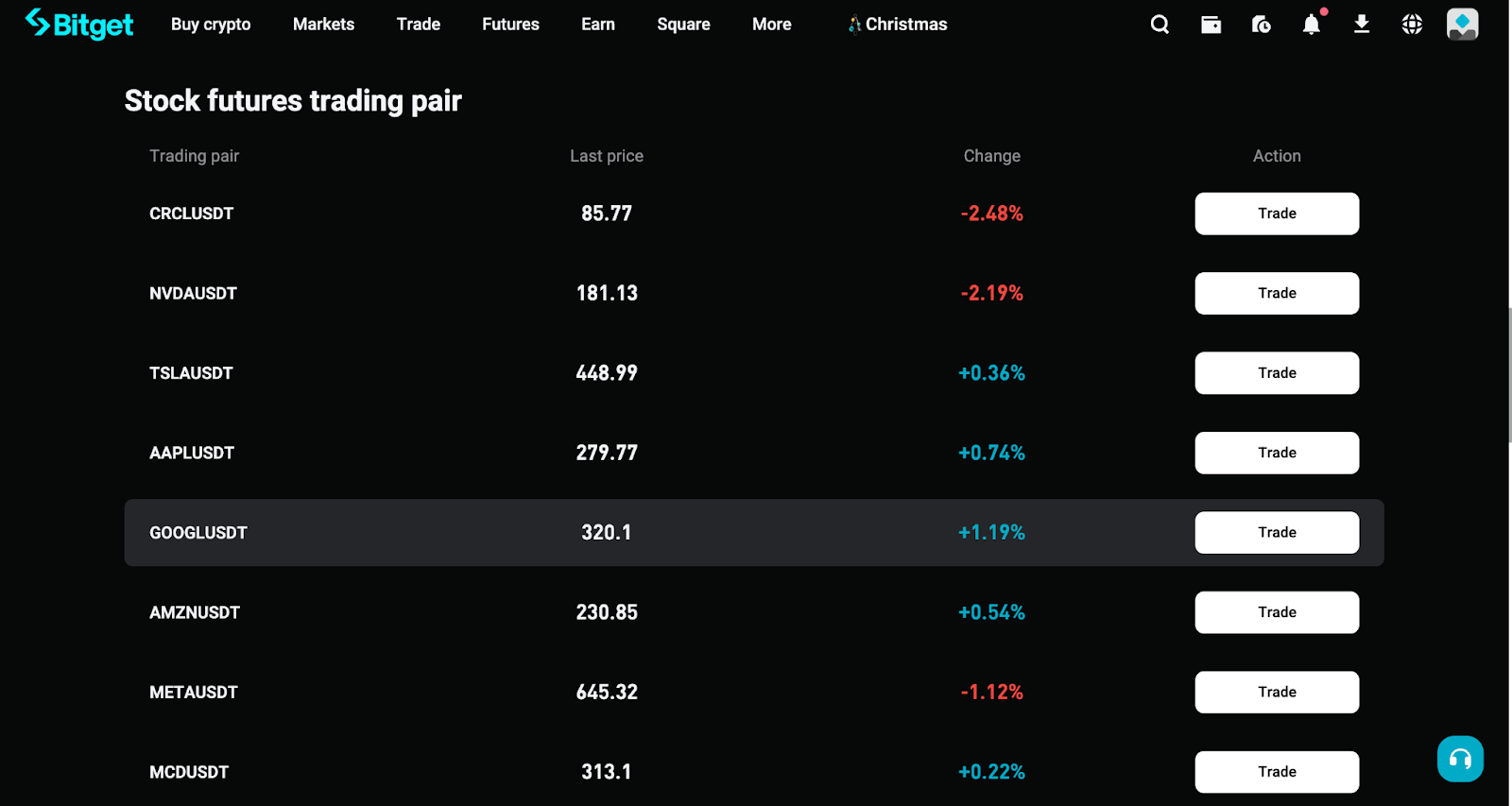This screenshot has width=1512, height=806.
Task: Click Trade button for AMZNUSDT
Action: tap(1277, 612)
